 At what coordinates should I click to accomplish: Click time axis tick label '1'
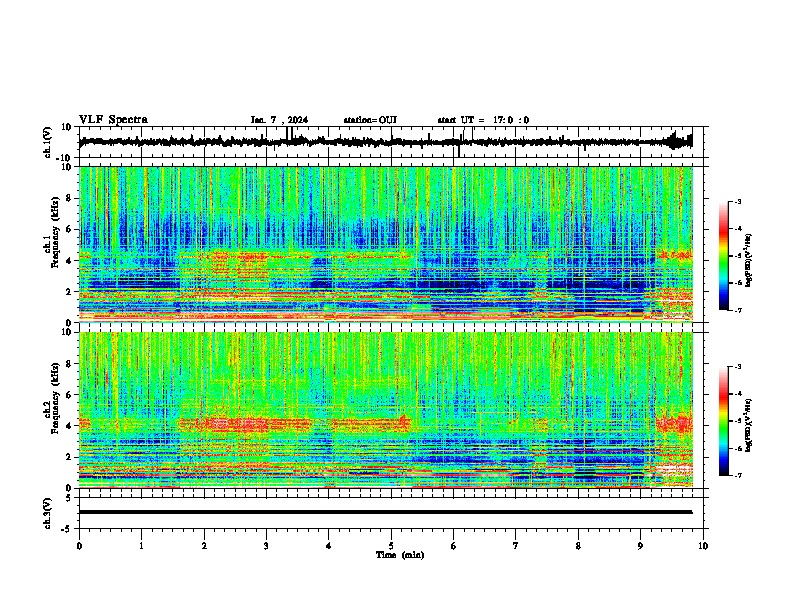(x=141, y=546)
